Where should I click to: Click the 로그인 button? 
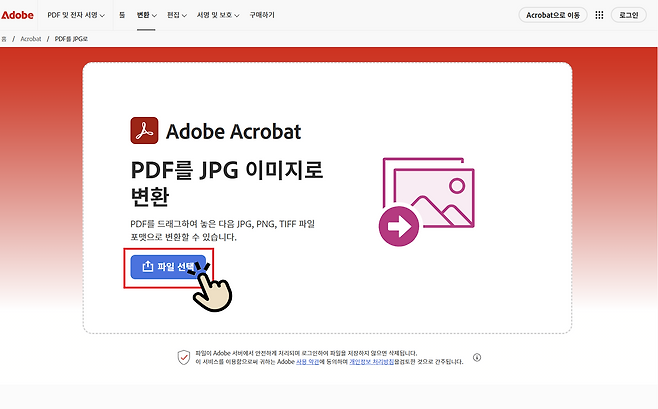629,15
